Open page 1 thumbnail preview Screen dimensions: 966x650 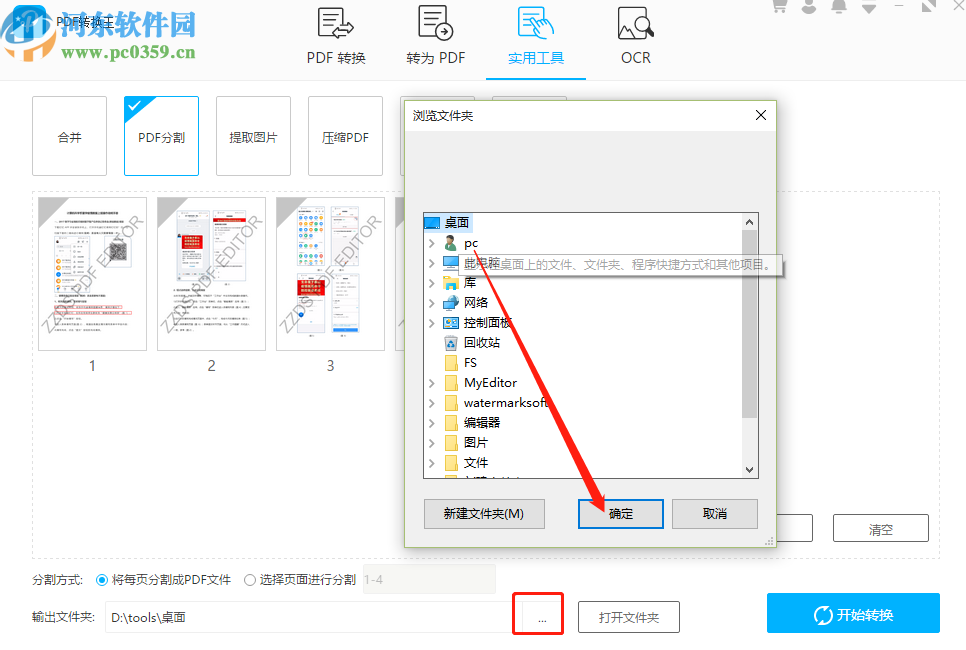coord(92,274)
